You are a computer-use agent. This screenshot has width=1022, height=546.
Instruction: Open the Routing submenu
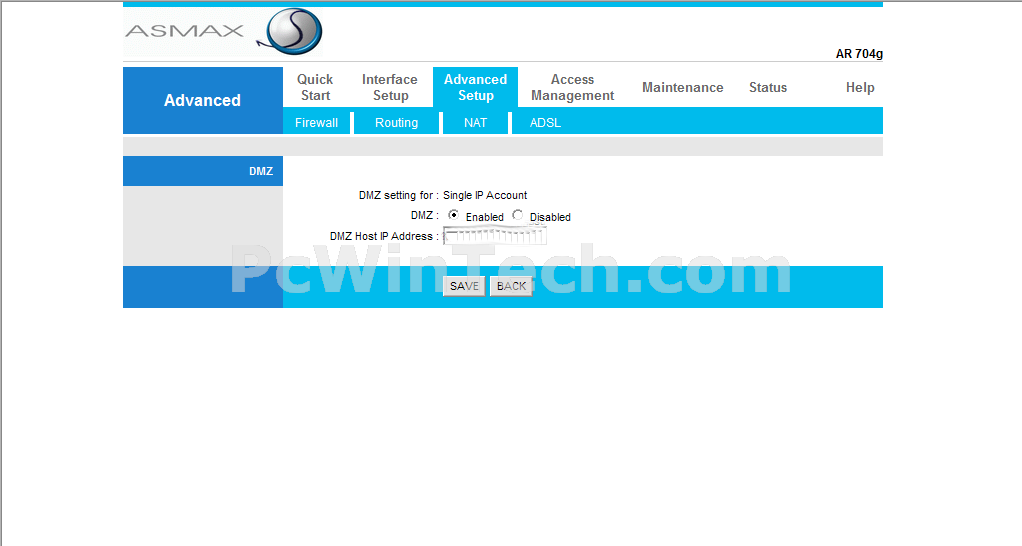point(396,122)
